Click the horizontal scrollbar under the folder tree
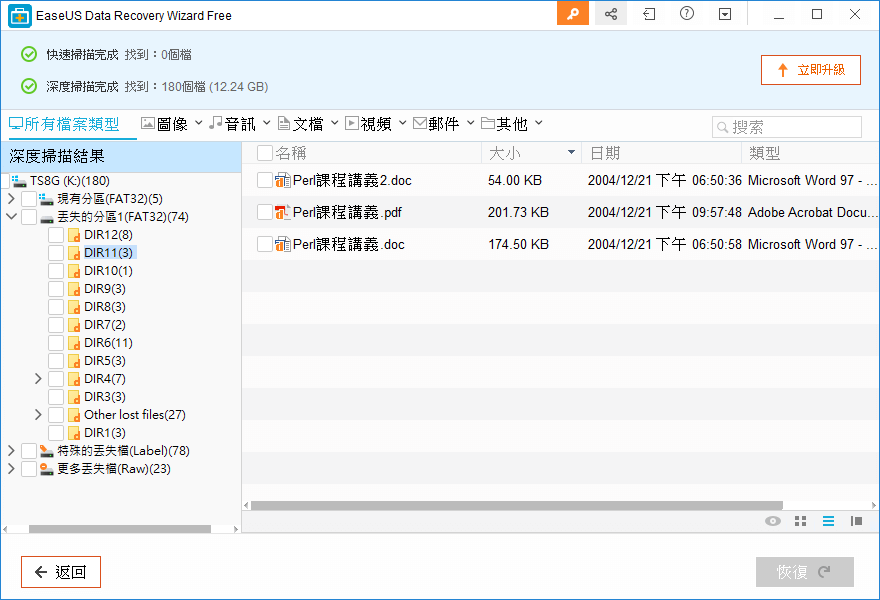This screenshot has width=880, height=600. [120, 527]
